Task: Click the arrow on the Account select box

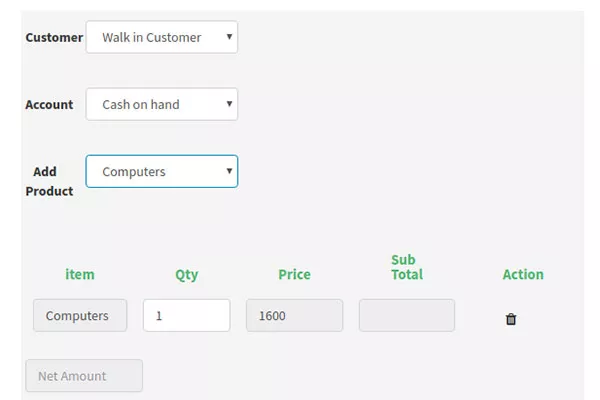Action: coord(229,104)
